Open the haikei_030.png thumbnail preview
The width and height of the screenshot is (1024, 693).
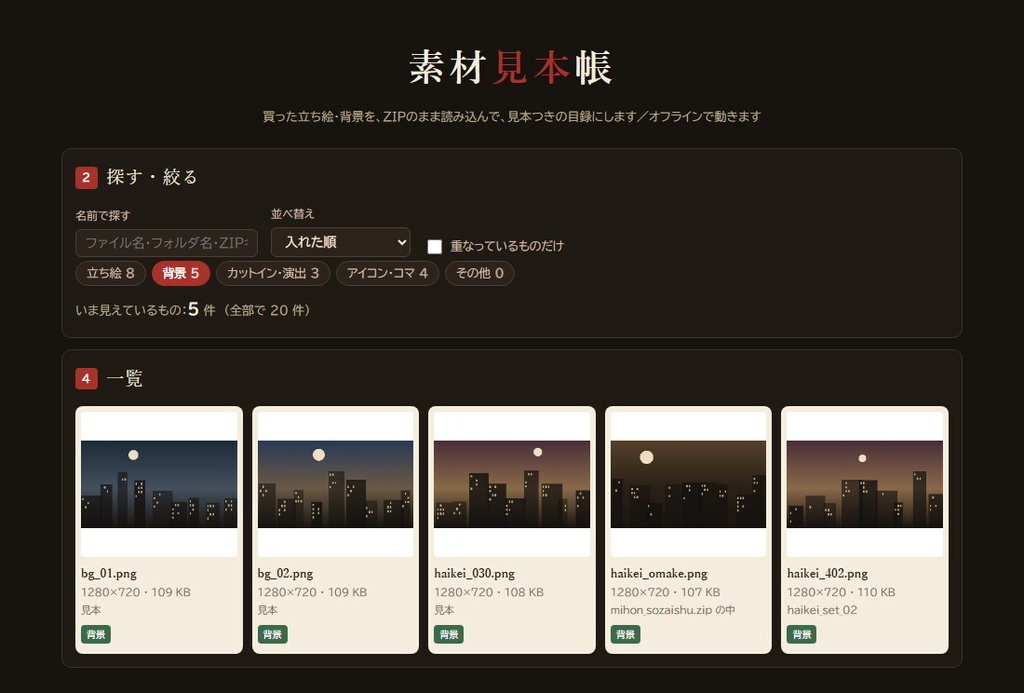(x=512, y=484)
